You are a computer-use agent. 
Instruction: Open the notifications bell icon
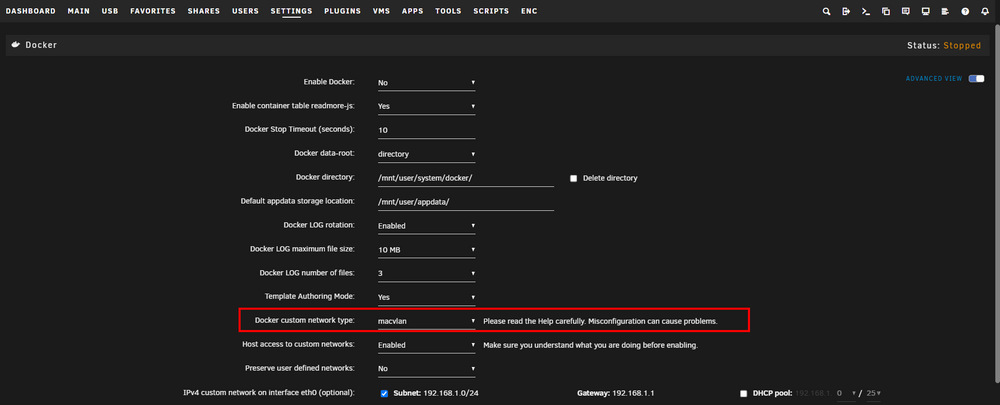(985, 11)
